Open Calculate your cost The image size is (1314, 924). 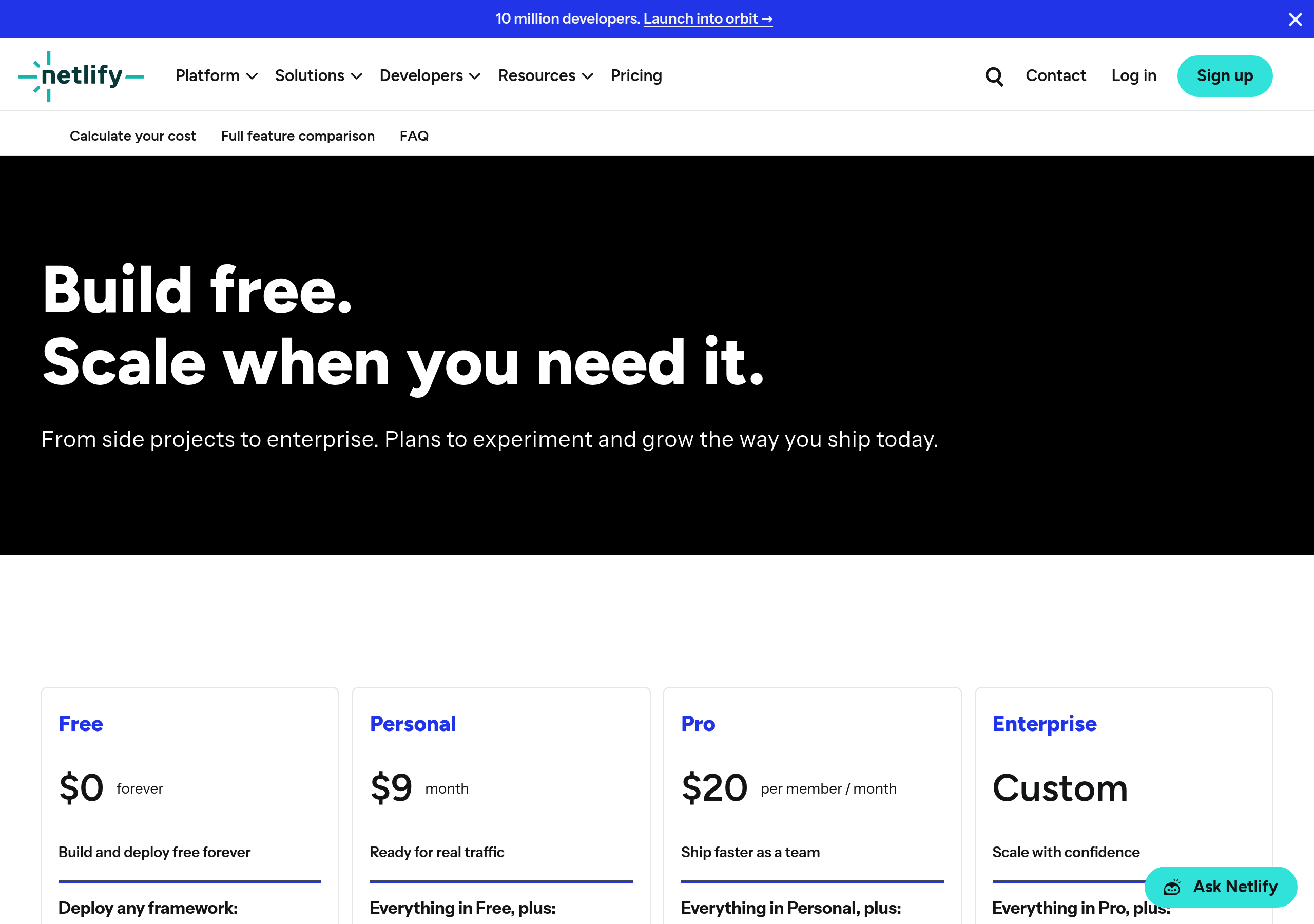[133, 136]
